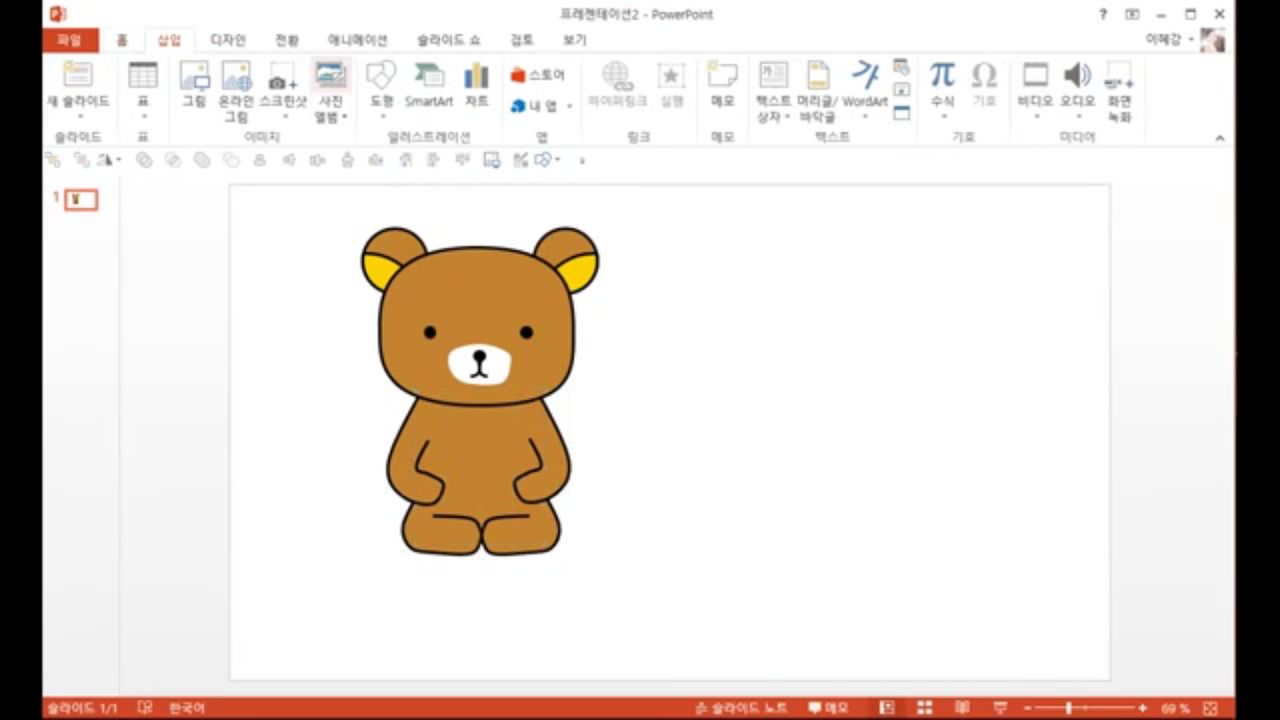Insert a SmartArt graphic
The width and height of the screenshot is (1280, 720).
point(429,85)
